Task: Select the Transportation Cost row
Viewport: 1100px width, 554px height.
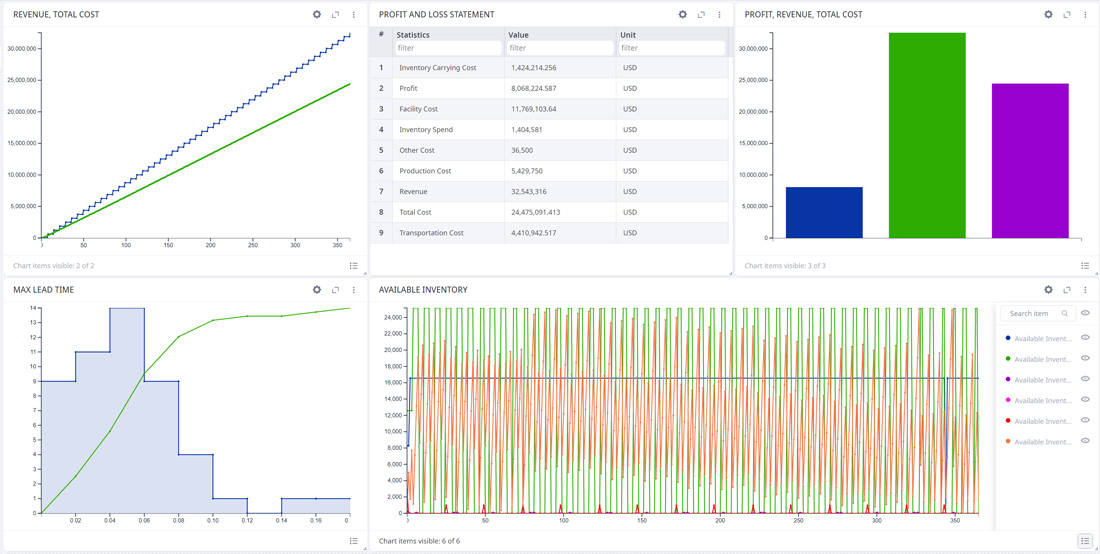Action: pos(549,233)
